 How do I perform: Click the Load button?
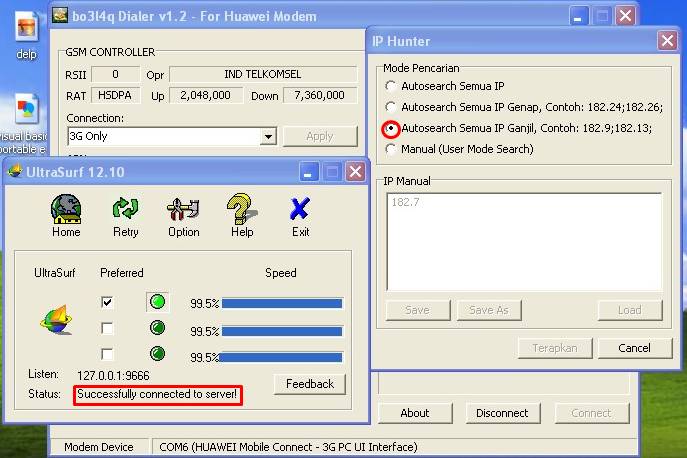pos(630,310)
